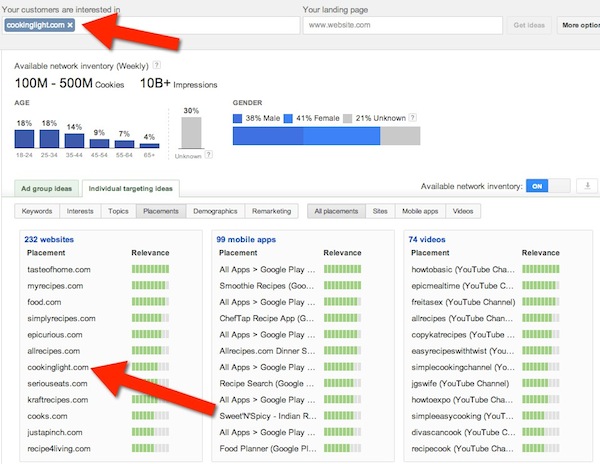Select kraftrecipes.com placement
Viewport: 600px width, 464px height.
[58, 400]
